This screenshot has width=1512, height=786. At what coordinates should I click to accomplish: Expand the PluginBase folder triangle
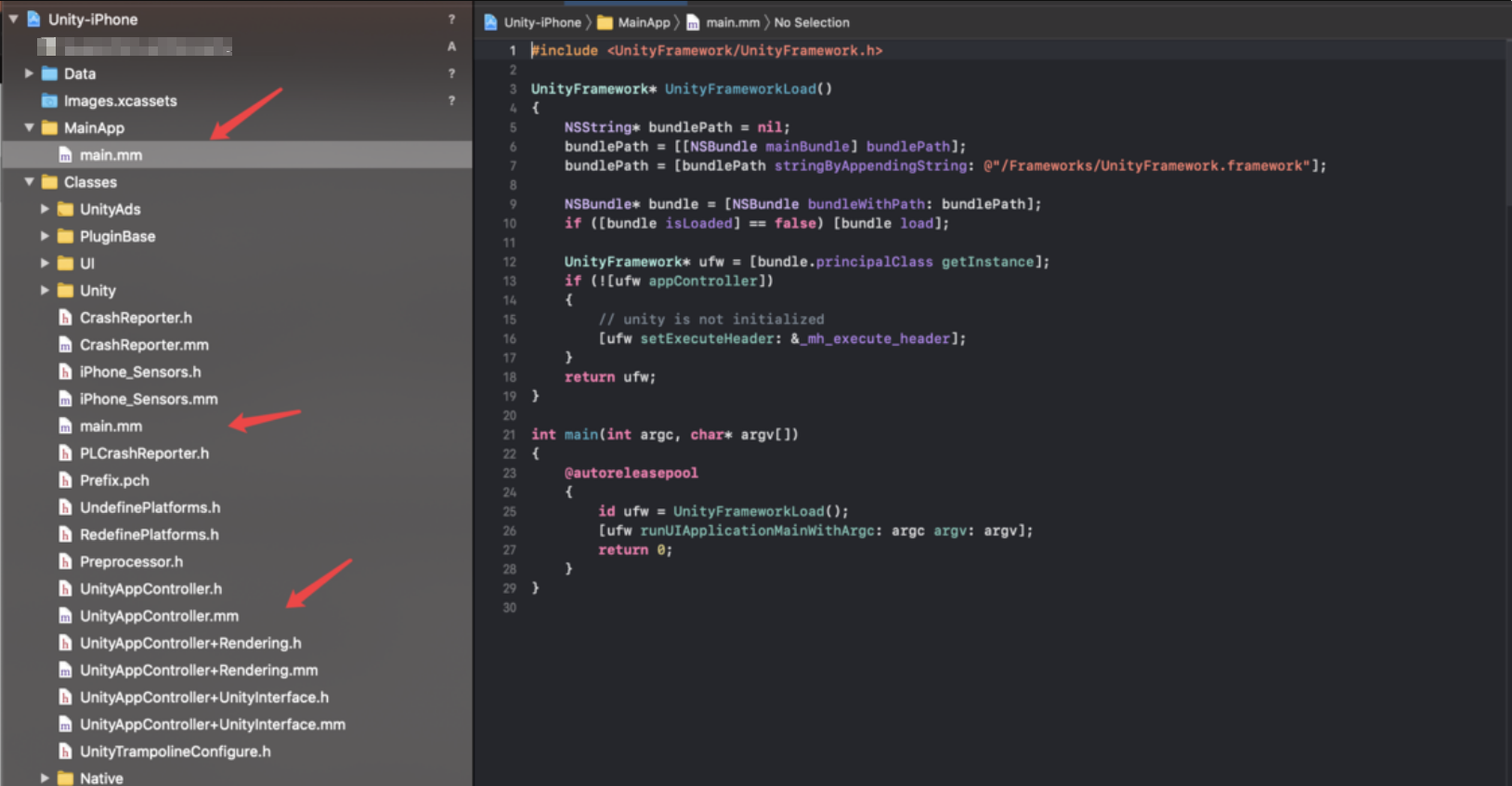[45, 236]
